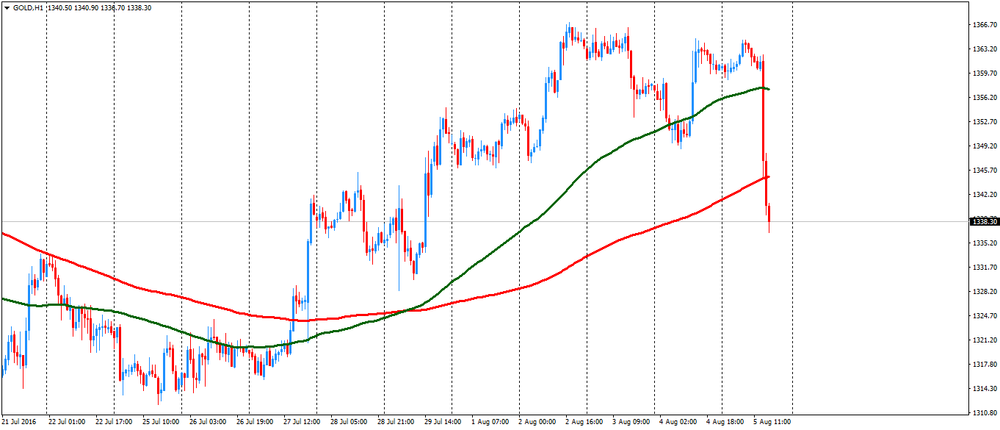
Task: Click the 5 Aug 11:00 time label
Action: coord(774,422)
